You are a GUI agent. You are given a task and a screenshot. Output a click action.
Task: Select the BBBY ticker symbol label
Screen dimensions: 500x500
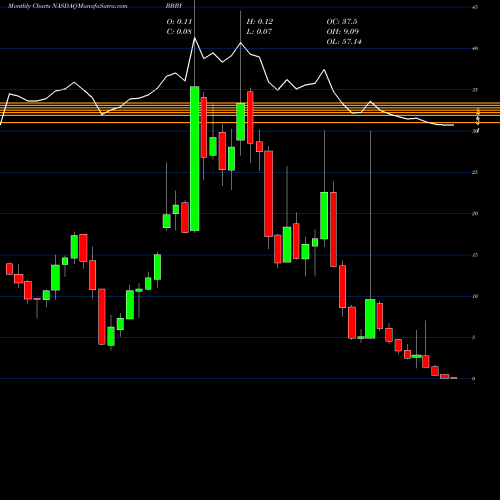[x=173, y=6]
